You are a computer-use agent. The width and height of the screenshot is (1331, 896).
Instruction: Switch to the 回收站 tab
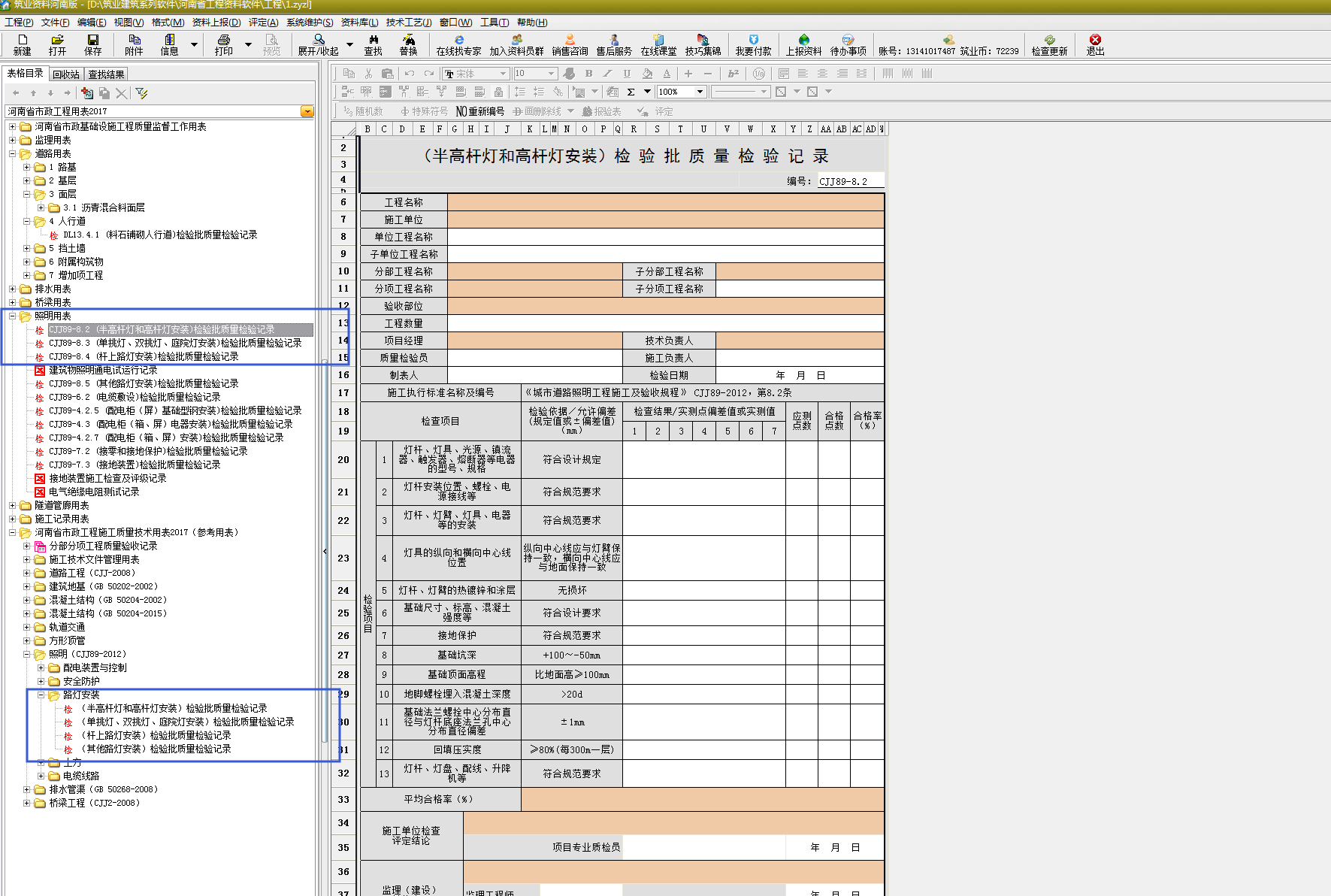tap(66, 74)
